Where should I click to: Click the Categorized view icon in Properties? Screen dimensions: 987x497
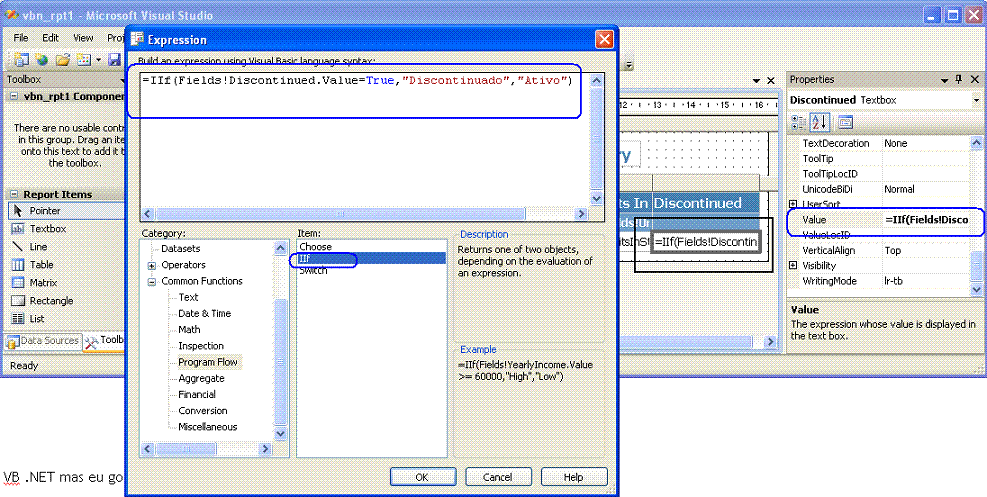pyautogui.click(x=798, y=122)
